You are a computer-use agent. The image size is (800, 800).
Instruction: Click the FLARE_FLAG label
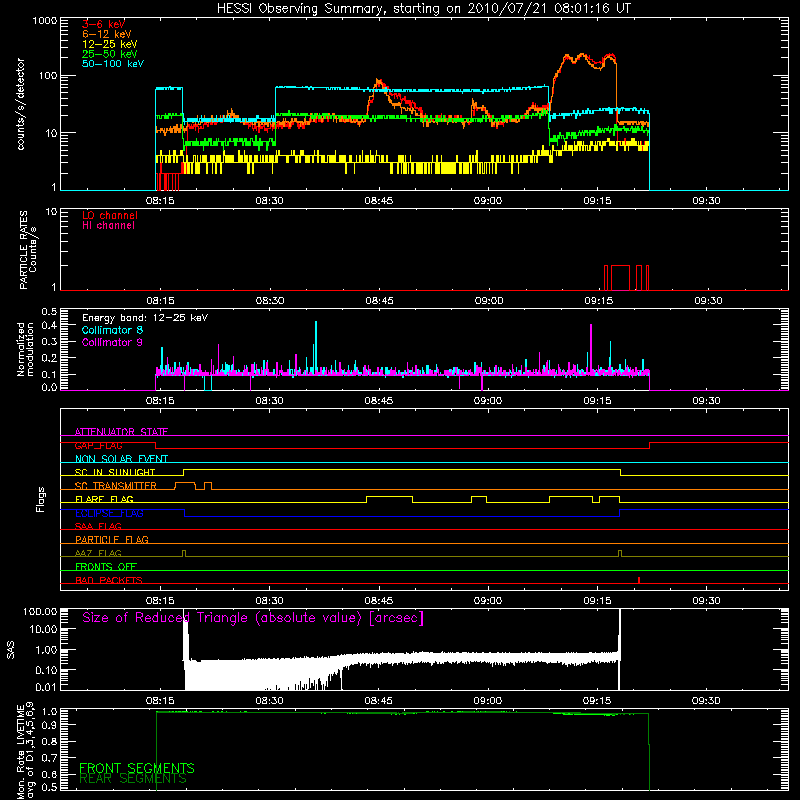(x=104, y=499)
